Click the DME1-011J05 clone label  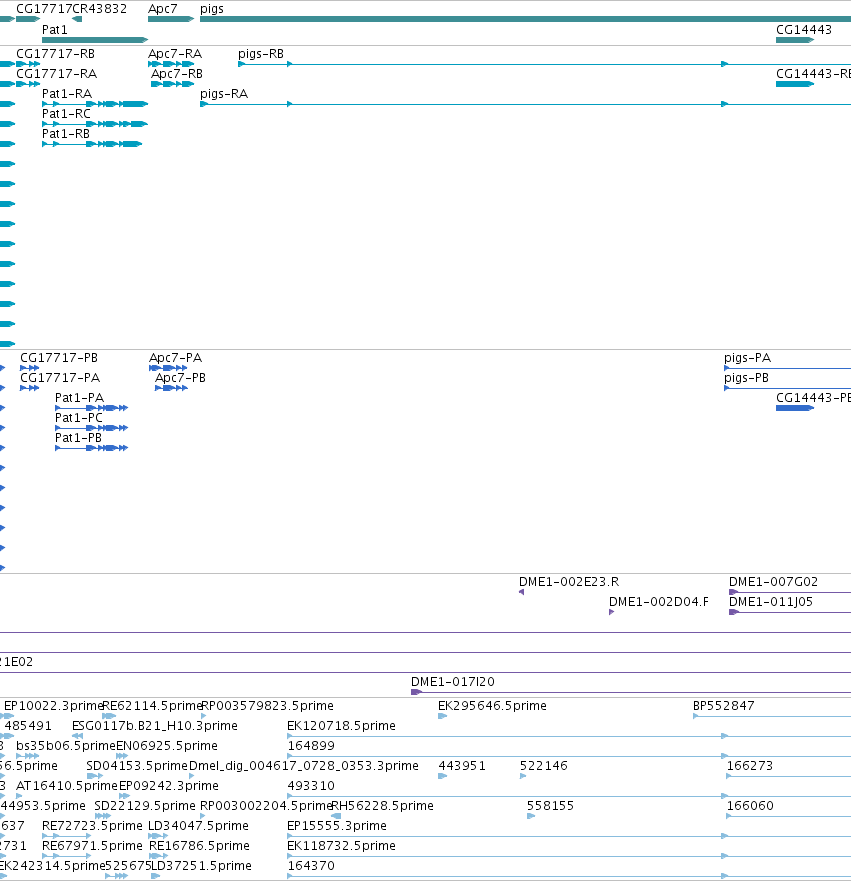click(x=770, y=602)
